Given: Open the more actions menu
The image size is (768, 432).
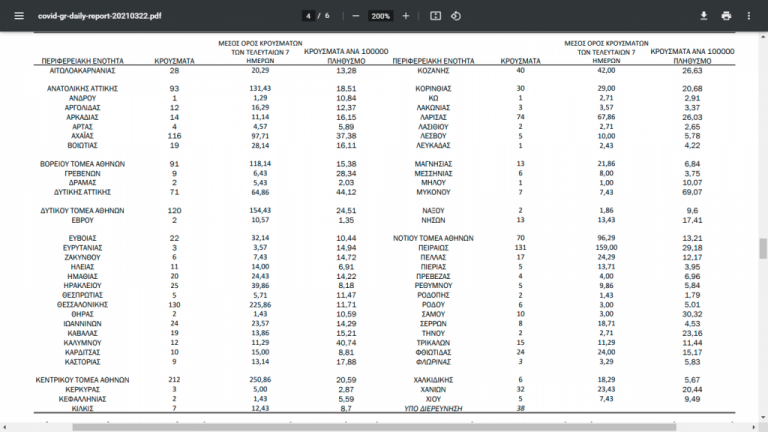Looking at the screenshot, I should coord(748,16).
